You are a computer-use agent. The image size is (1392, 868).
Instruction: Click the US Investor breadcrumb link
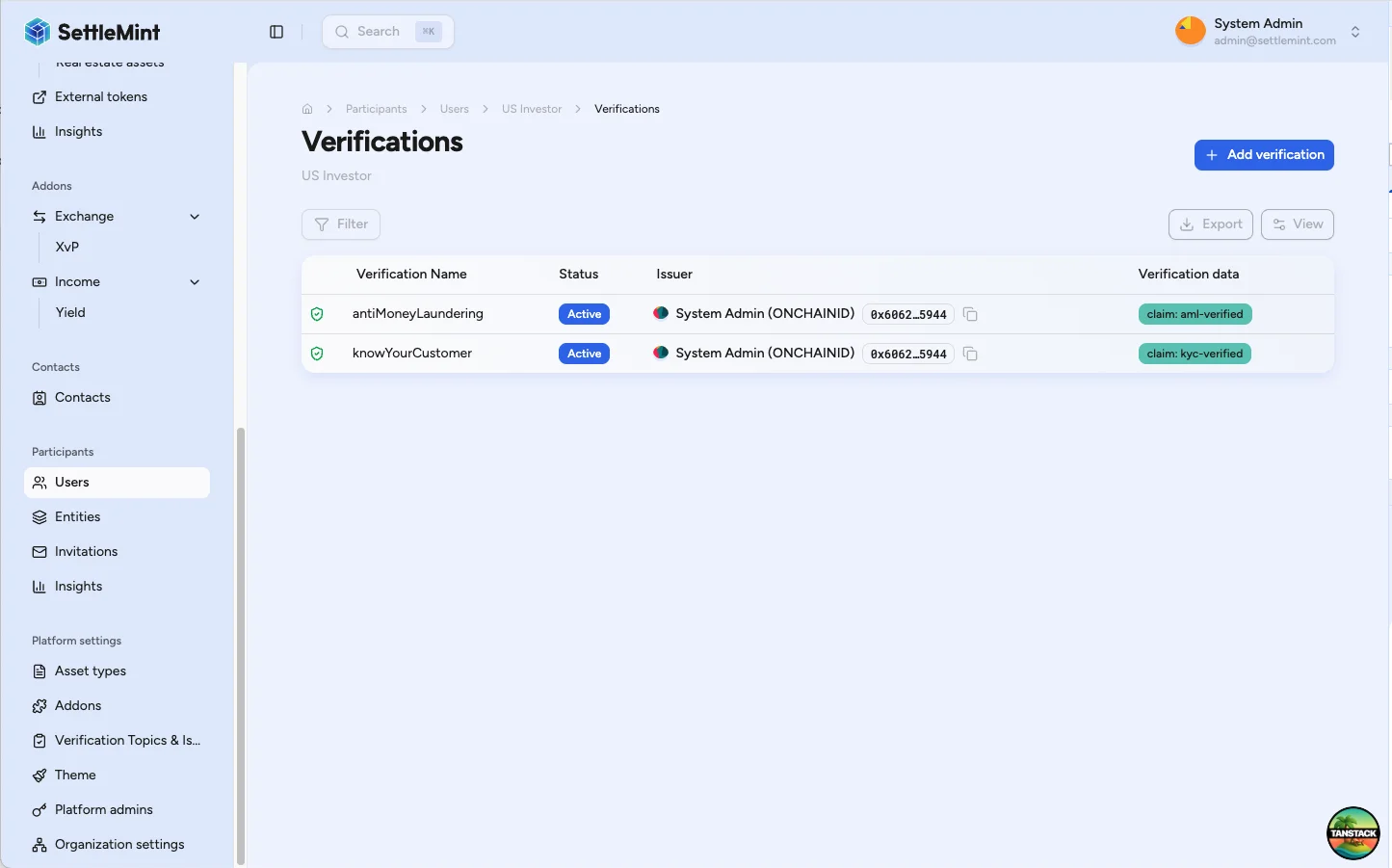(531, 109)
